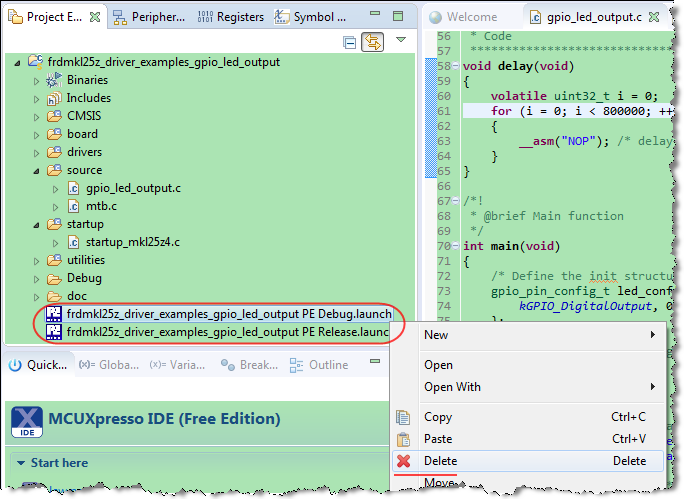Click the MCUXpresso IDE logo icon
The height and width of the screenshot is (499, 684).
[27, 422]
